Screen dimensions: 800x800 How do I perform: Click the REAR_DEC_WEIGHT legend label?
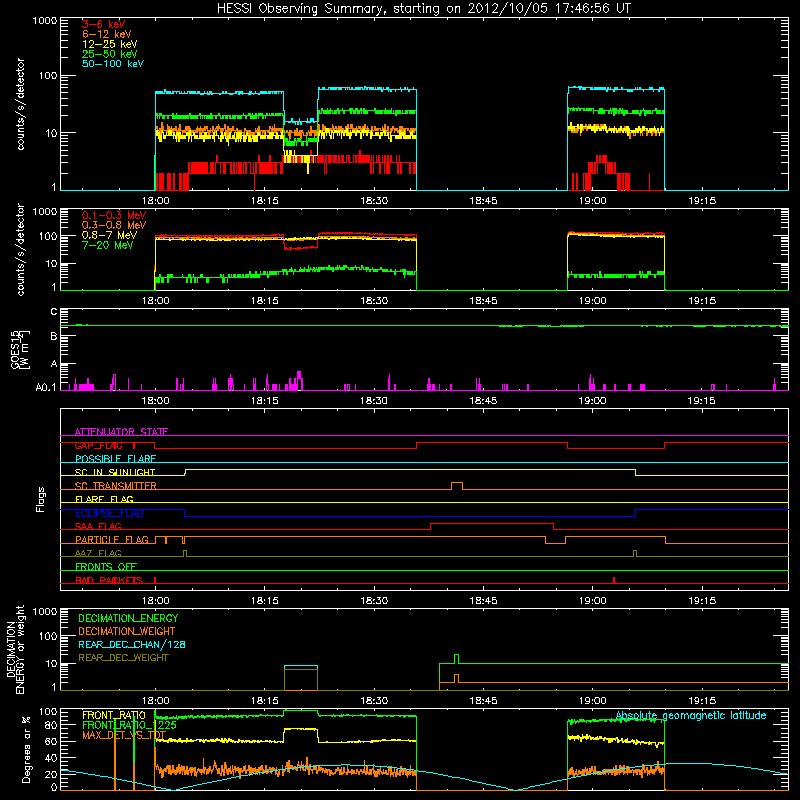[x=123, y=658]
